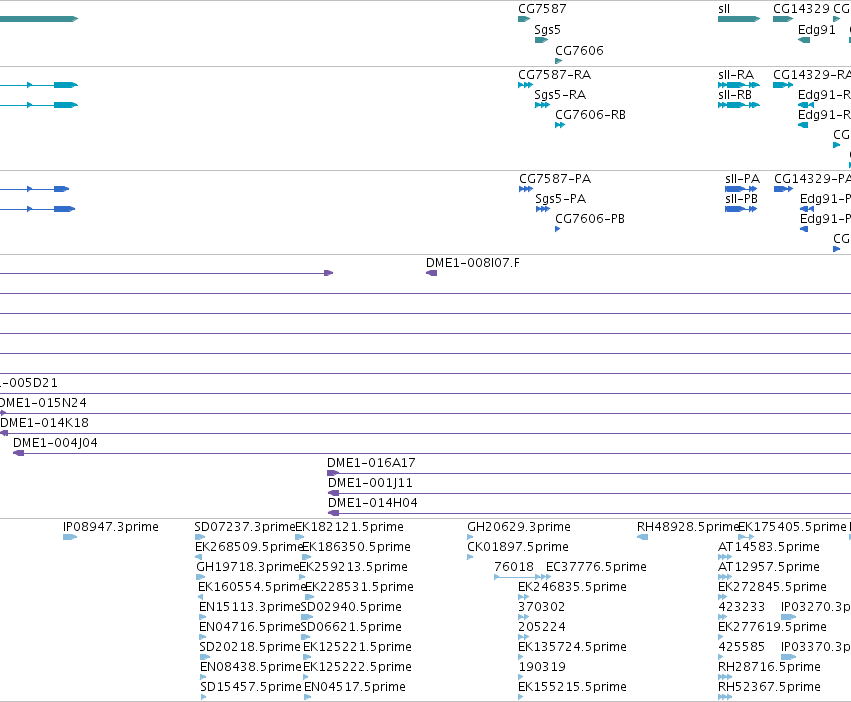
Task: Select protein sll-PB
Action: click(x=741, y=199)
